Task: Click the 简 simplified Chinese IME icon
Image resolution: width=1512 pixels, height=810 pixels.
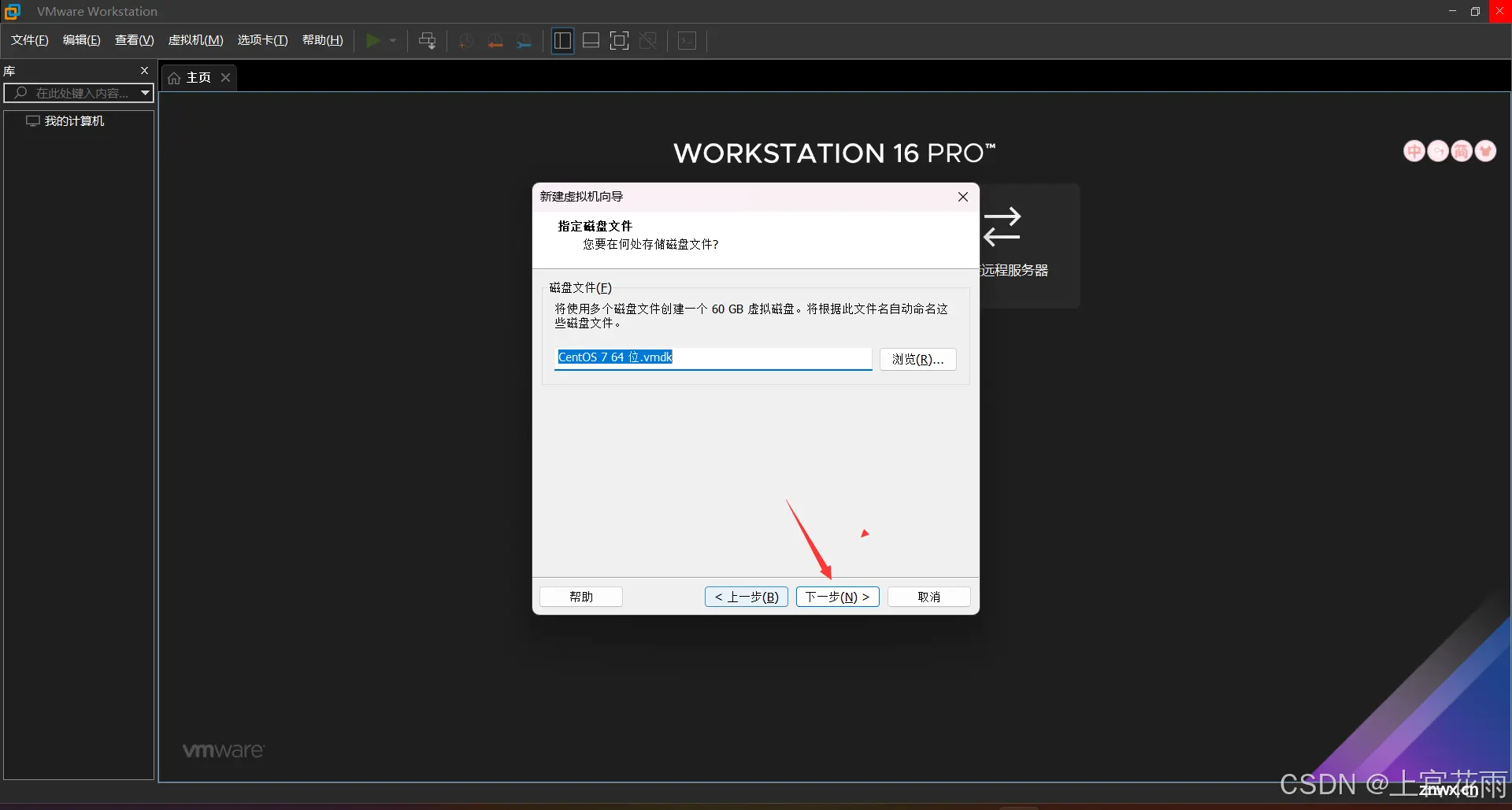Action: click(x=1462, y=150)
